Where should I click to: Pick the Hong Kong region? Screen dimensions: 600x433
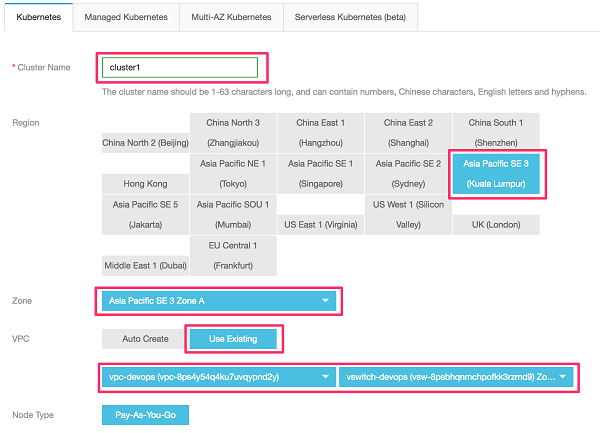(145, 185)
